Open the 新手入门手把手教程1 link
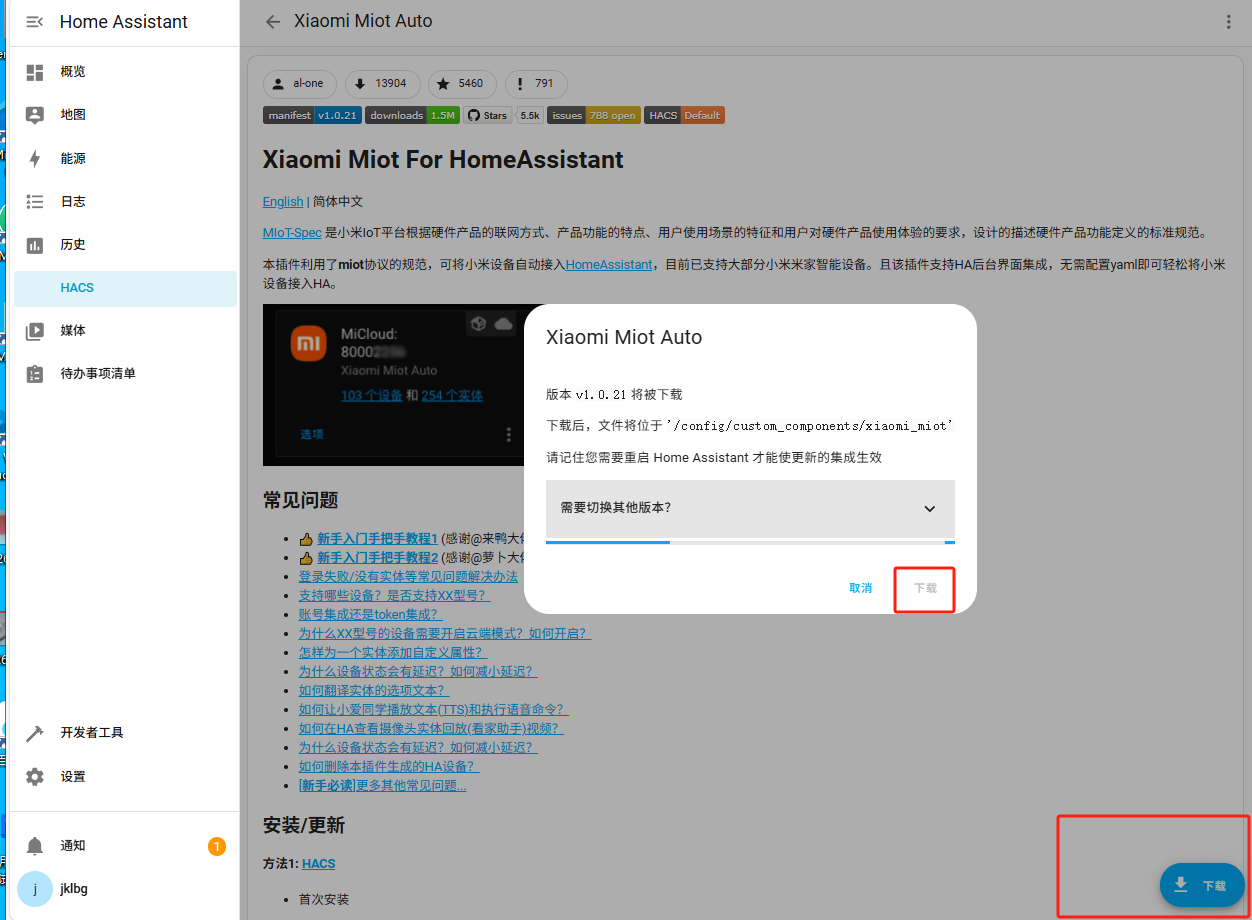 (378, 538)
